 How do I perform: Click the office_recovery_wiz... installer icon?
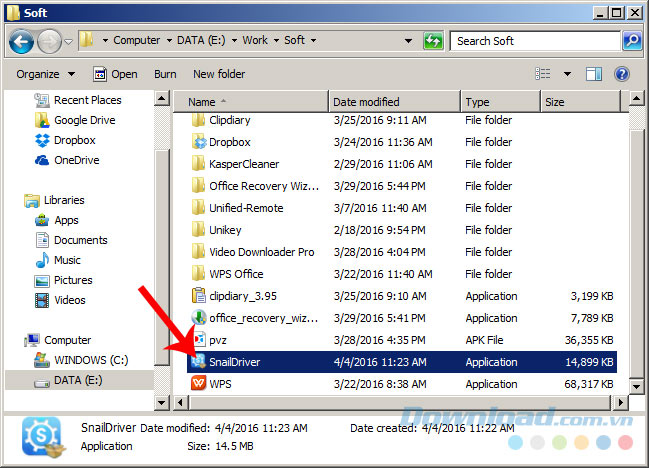(x=199, y=318)
